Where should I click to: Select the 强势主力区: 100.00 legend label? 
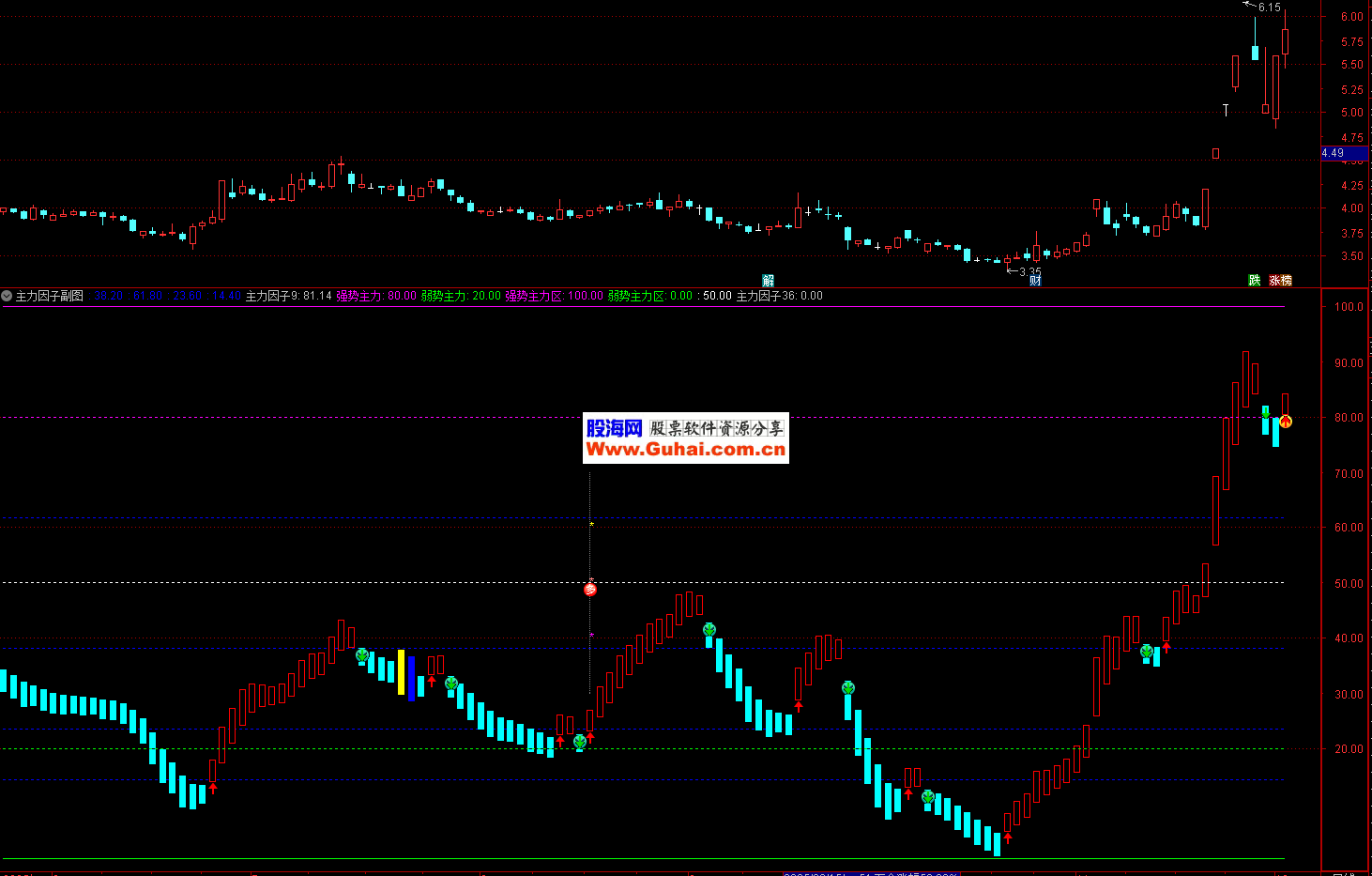[554, 296]
